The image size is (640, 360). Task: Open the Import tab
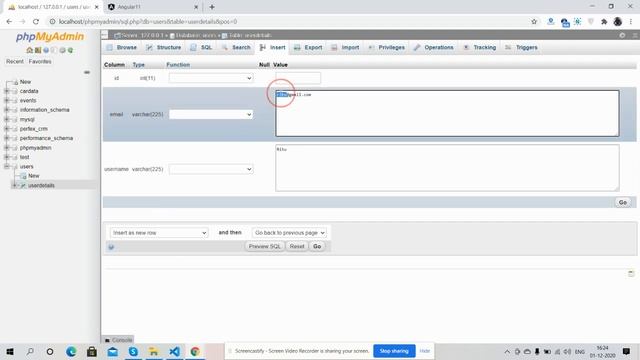tap(345, 47)
